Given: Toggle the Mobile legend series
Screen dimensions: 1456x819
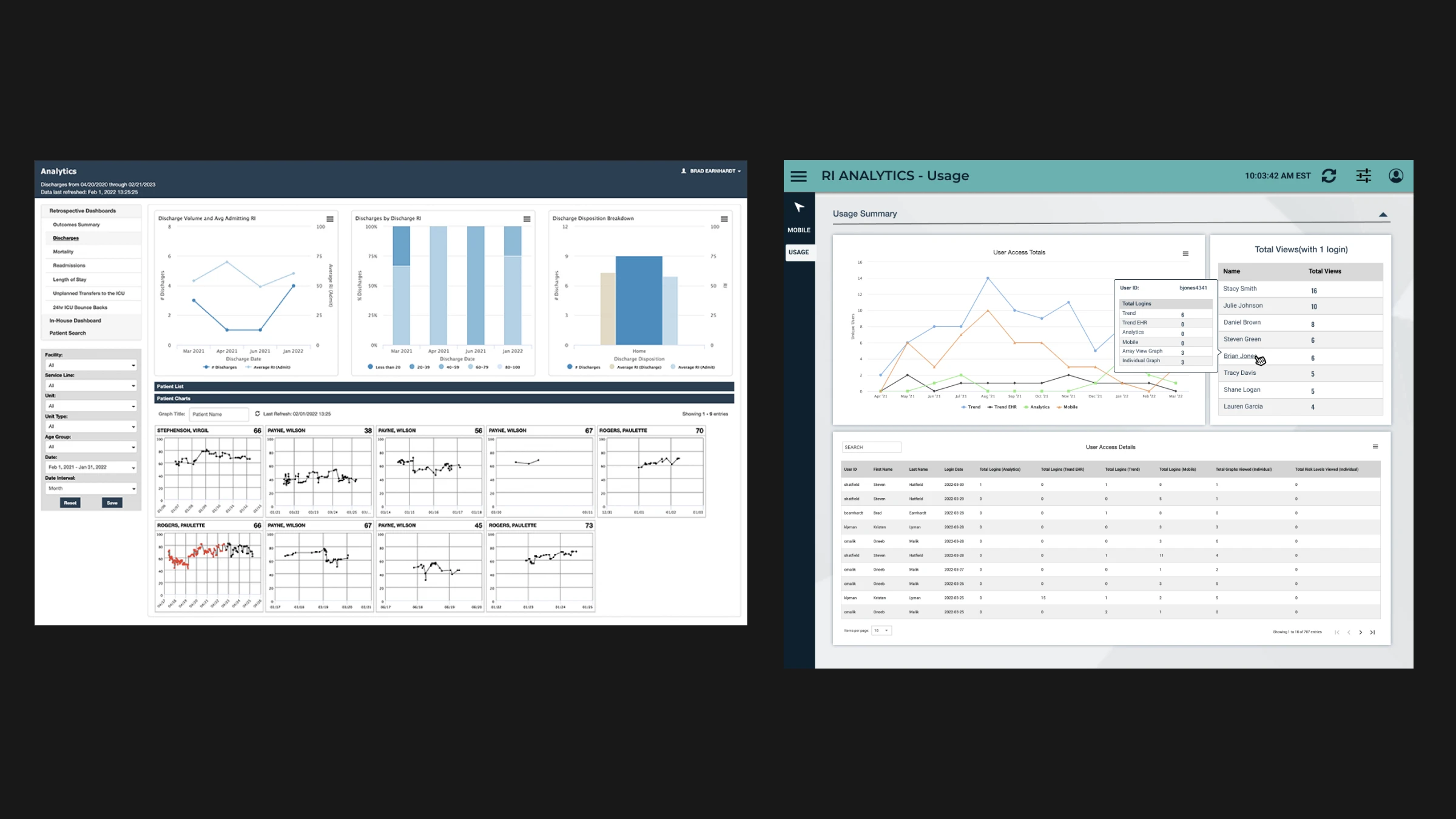Looking at the screenshot, I should (x=1067, y=407).
